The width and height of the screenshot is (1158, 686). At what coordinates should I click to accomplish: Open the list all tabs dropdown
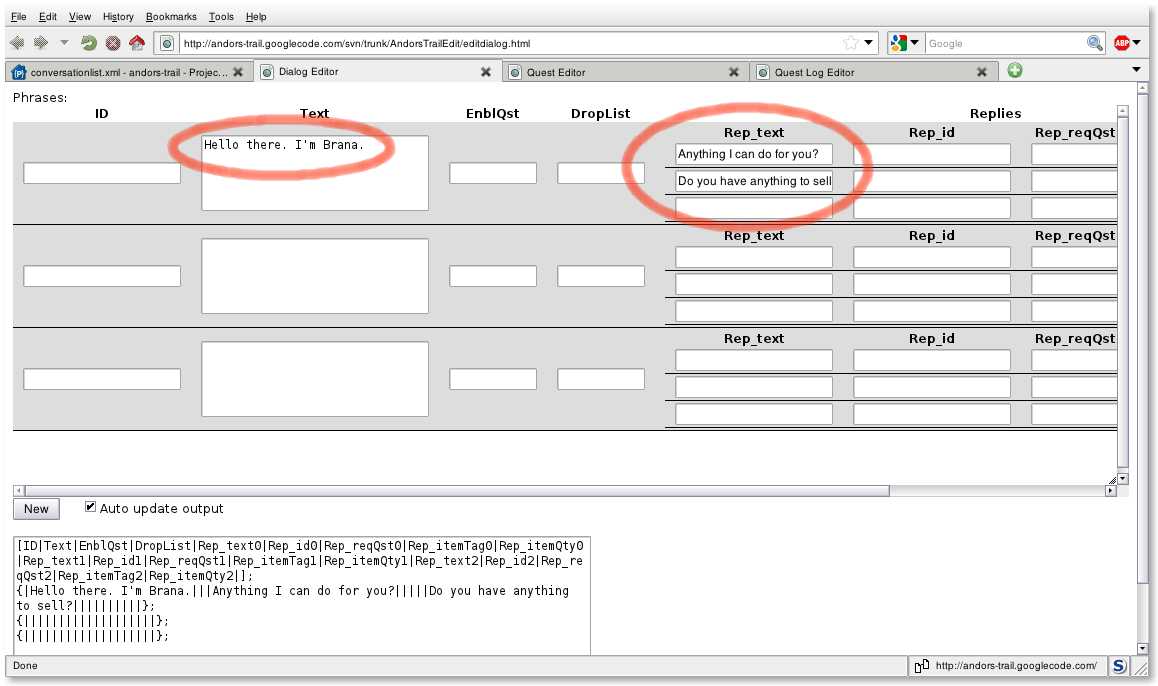point(1136,70)
